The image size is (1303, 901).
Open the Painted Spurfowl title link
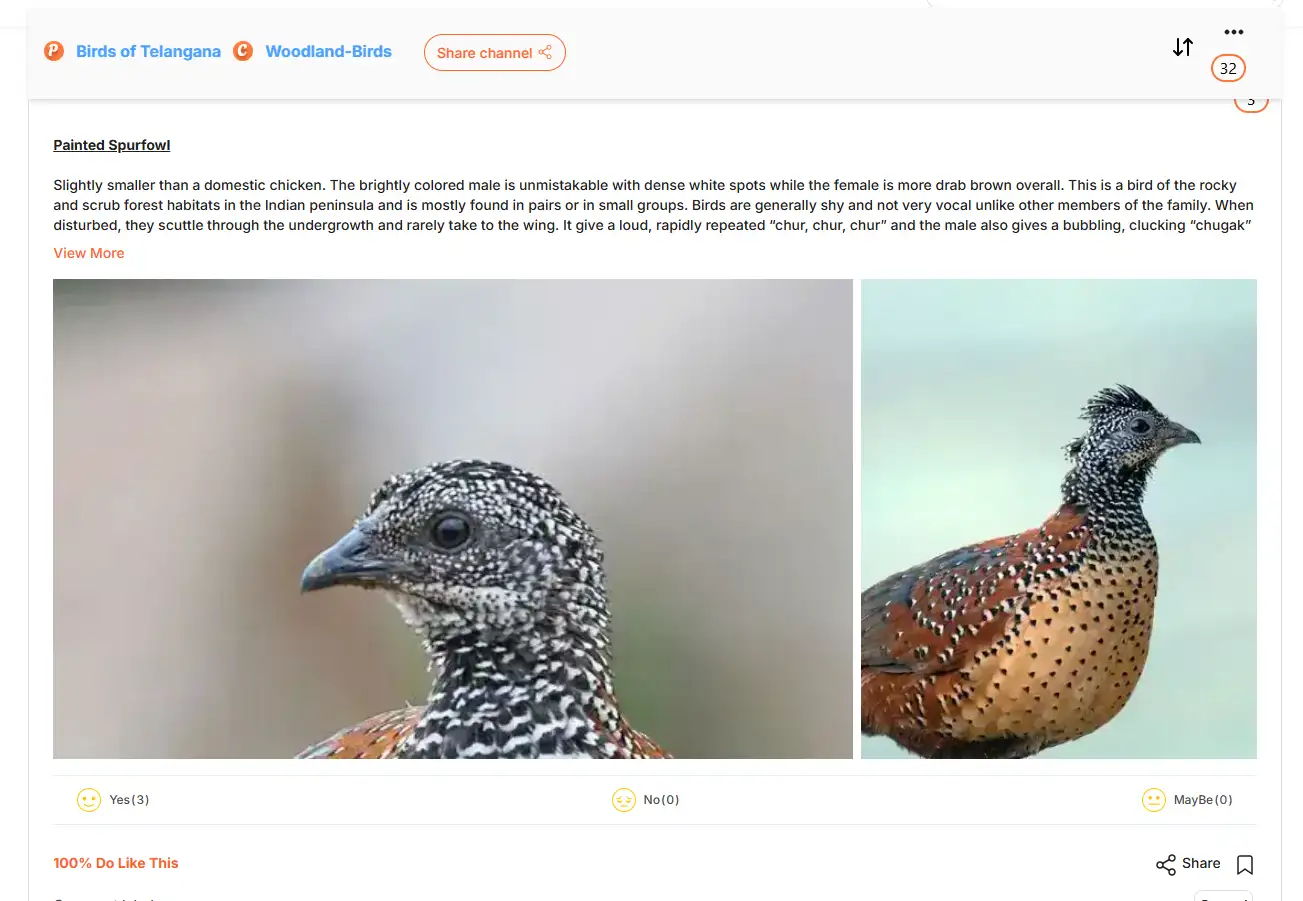[x=112, y=145]
